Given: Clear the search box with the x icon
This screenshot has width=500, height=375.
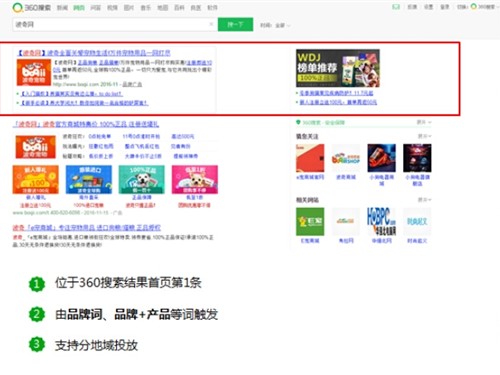Looking at the screenshot, I should [211, 24].
